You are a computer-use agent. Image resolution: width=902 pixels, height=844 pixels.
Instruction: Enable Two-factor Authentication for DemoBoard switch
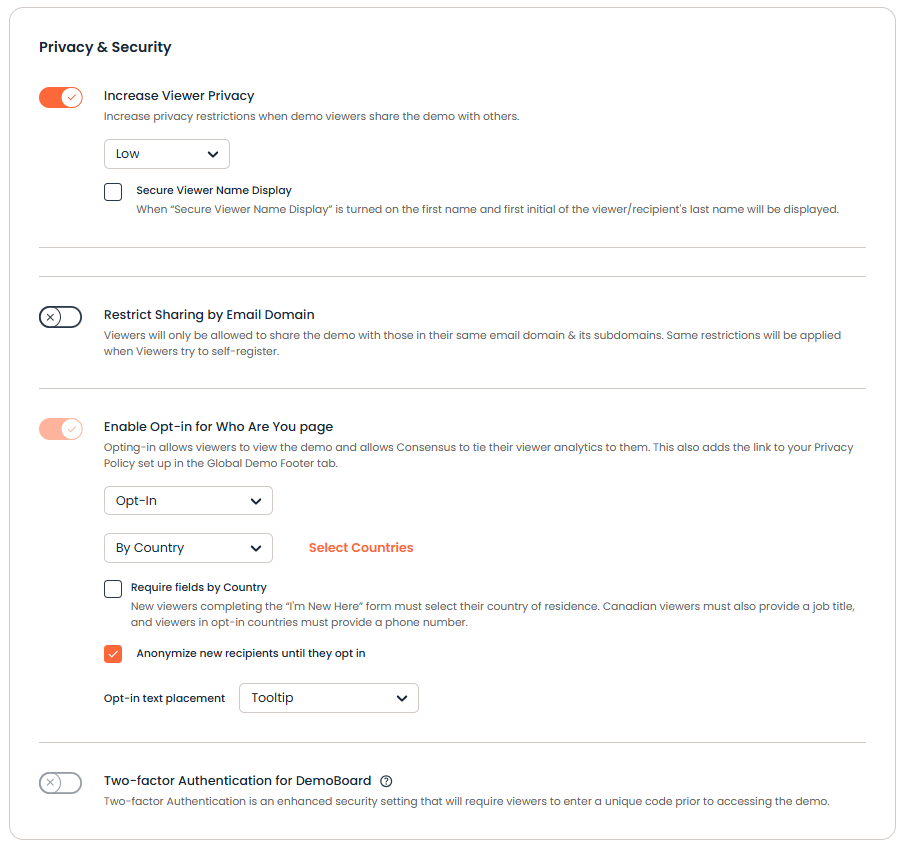tap(60, 782)
